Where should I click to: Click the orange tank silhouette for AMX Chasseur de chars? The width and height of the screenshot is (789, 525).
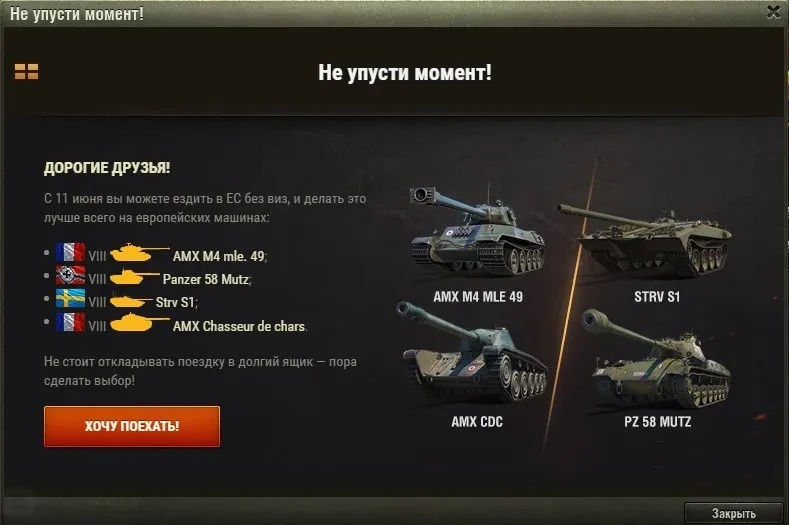(x=139, y=322)
